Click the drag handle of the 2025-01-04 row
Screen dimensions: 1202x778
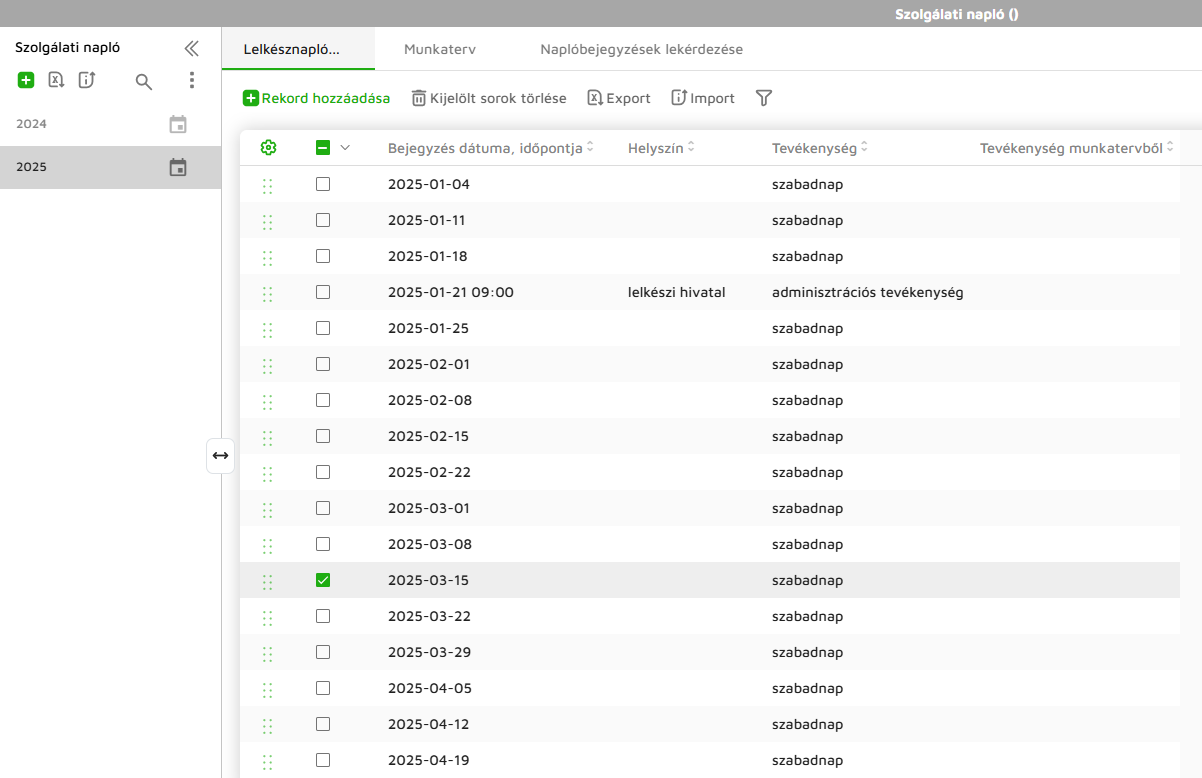267,185
